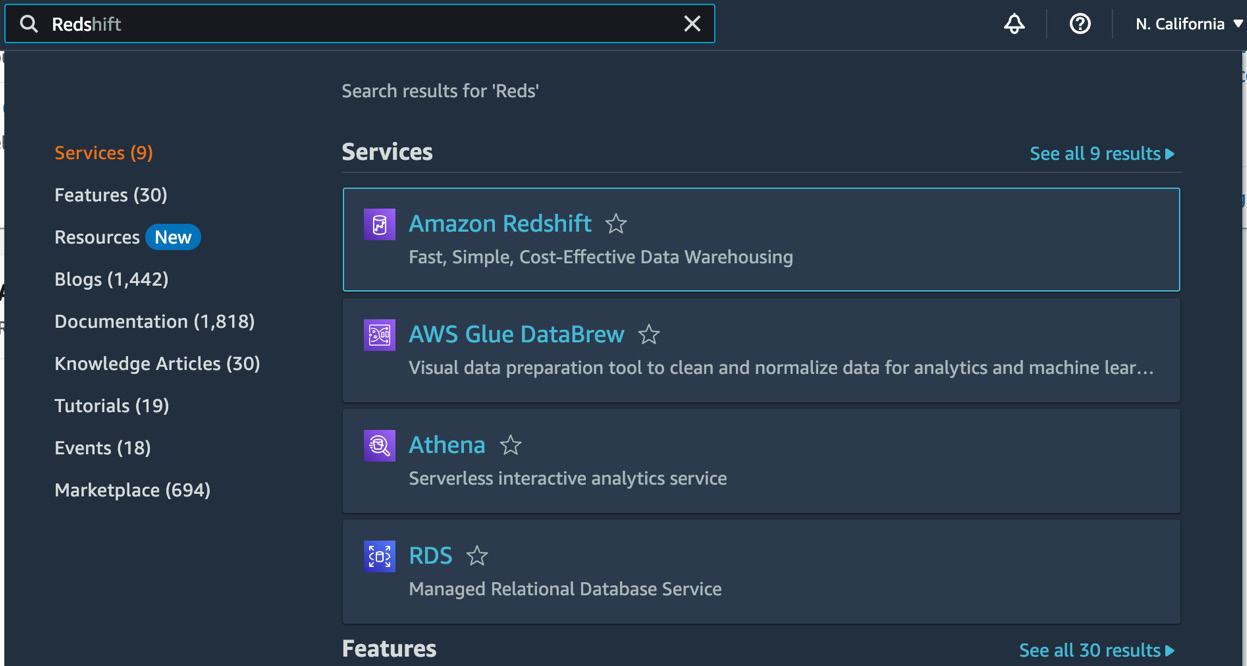Favorite AWS Glue DataBrew with star
The image size is (1247, 666).
(x=649, y=334)
